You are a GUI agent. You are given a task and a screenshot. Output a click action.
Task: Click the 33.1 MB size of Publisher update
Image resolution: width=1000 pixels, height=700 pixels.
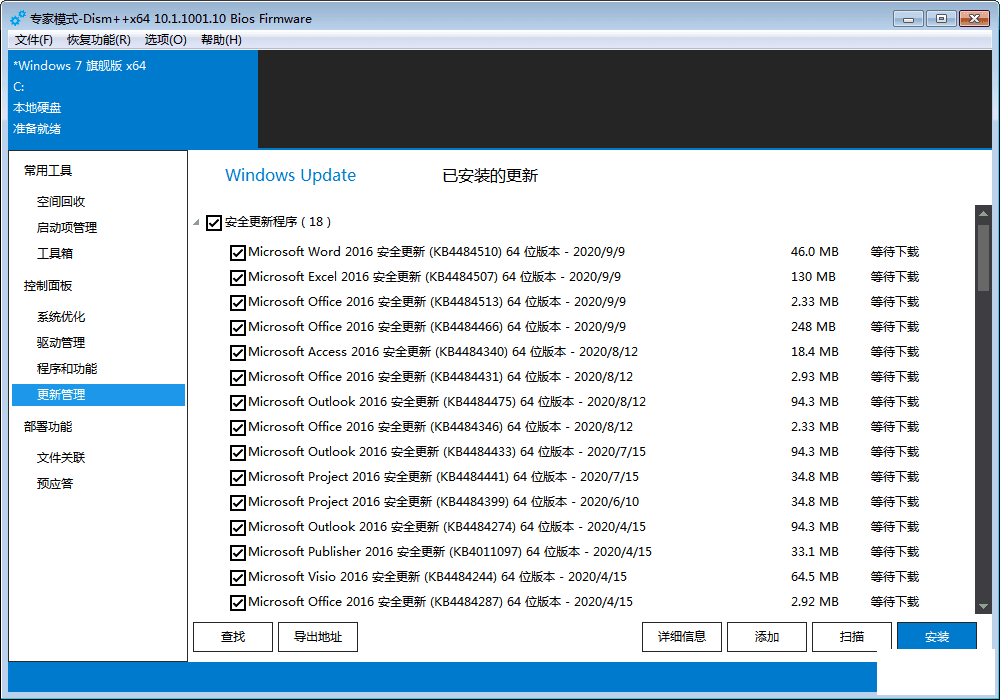coord(814,551)
